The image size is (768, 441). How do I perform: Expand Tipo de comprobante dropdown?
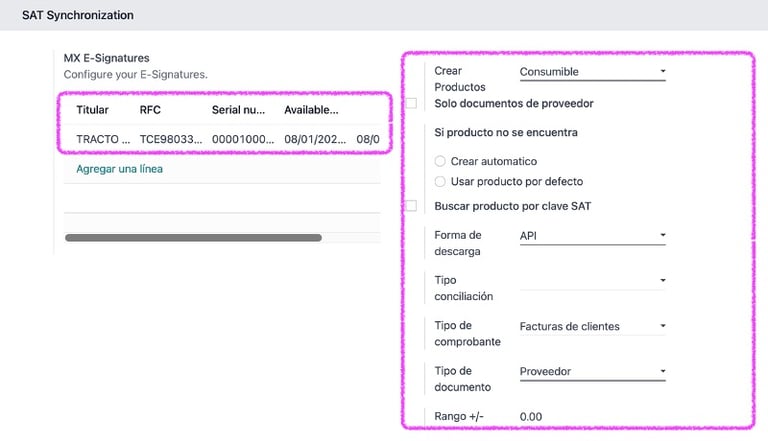click(x=593, y=326)
